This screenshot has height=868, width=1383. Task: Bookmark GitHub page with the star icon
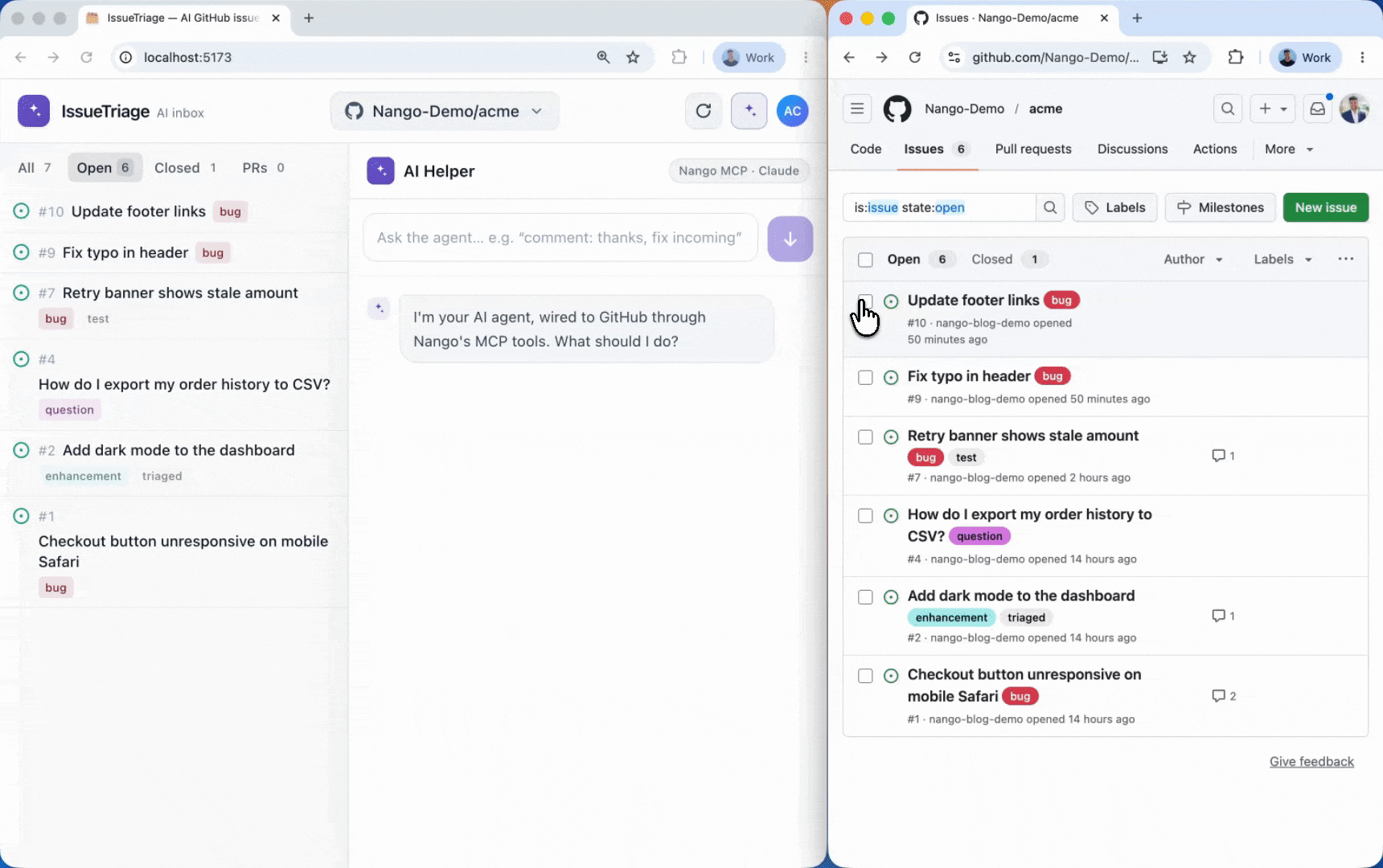[1190, 57]
